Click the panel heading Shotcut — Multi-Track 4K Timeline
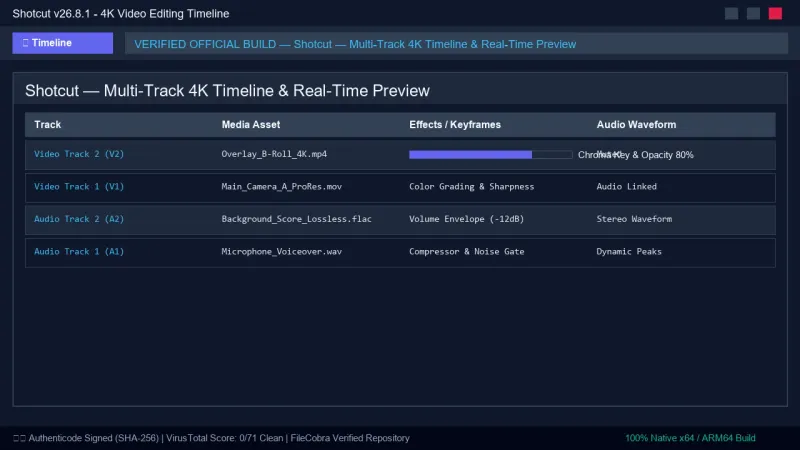The image size is (800, 450). point(228,91)
